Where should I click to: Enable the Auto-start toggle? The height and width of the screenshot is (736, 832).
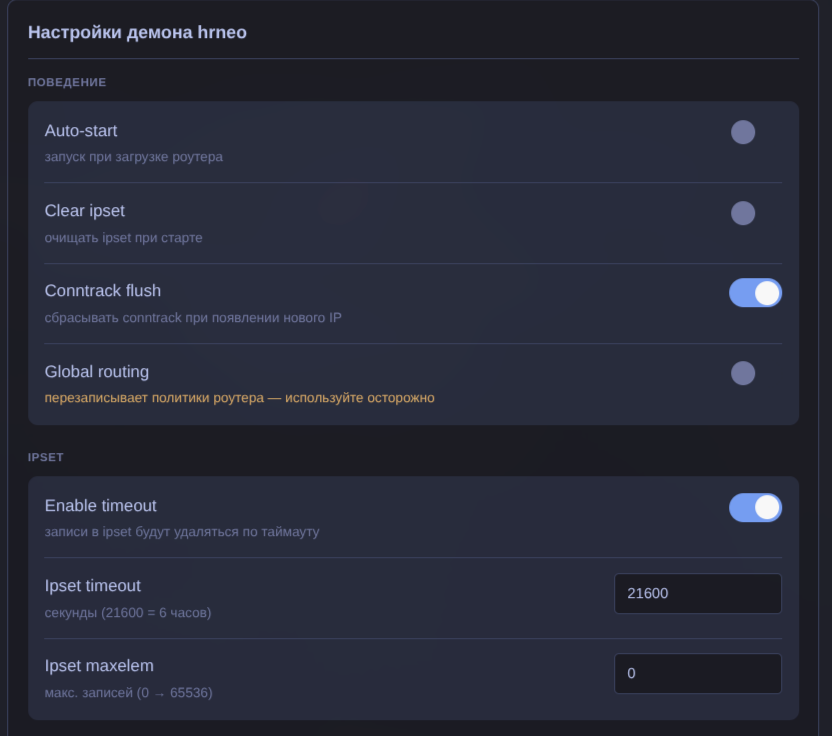point(754,132)
